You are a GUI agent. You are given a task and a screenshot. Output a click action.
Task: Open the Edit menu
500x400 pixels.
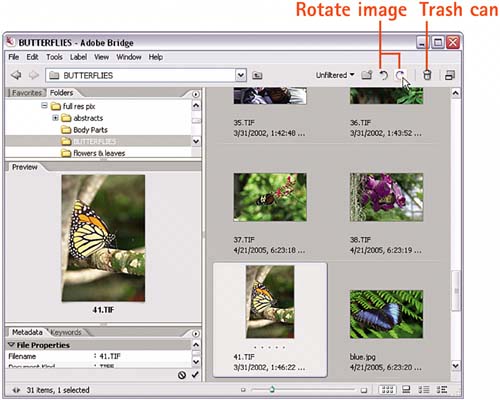[x=32, y=57]
